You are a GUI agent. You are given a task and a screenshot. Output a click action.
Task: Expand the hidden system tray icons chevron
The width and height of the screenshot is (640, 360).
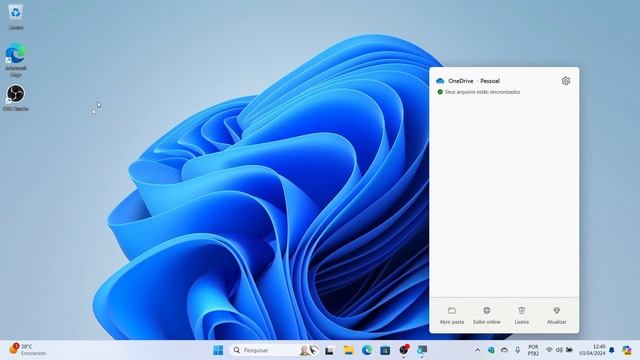click(x=477, y=350)
